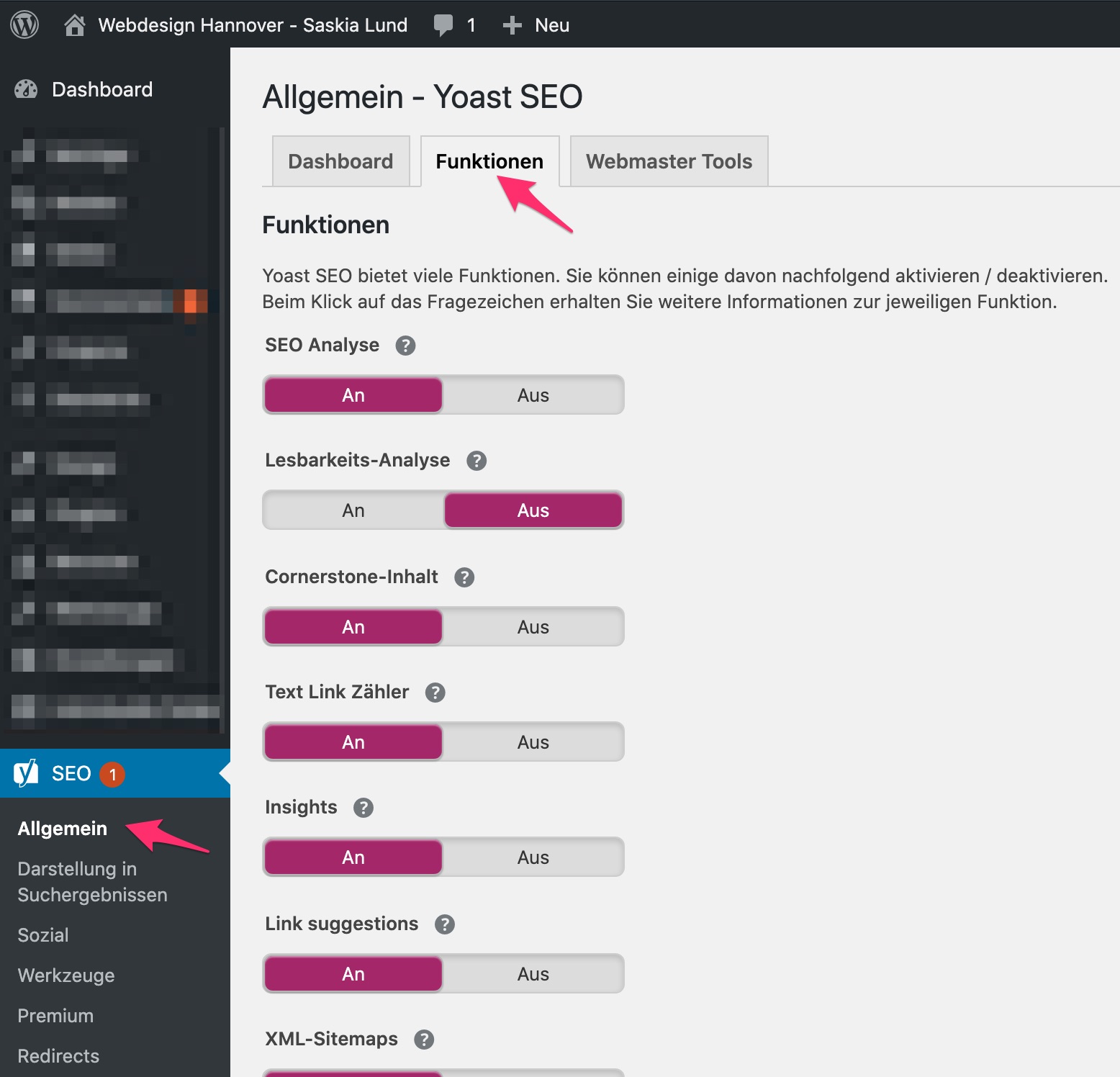Enable Cornerstone-Inhalt with An

point(353,627)
